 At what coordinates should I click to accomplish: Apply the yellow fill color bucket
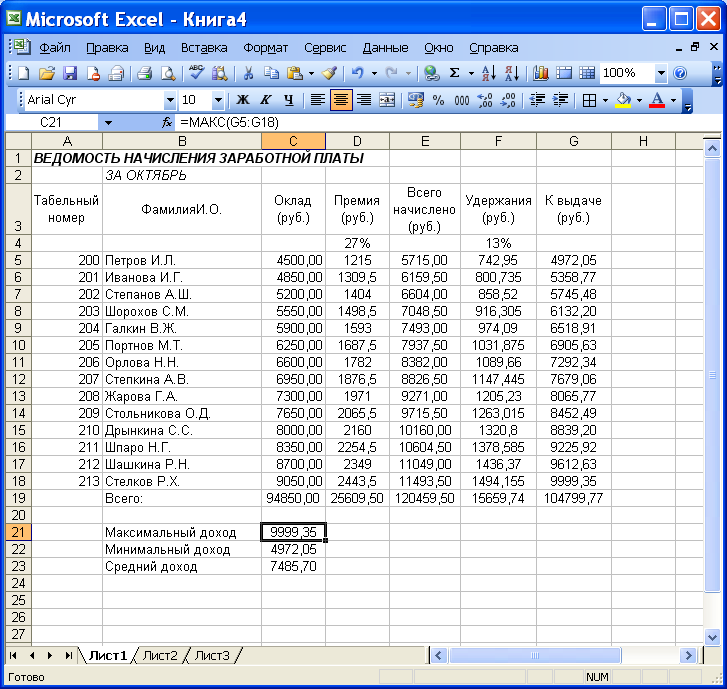point(624,100)
